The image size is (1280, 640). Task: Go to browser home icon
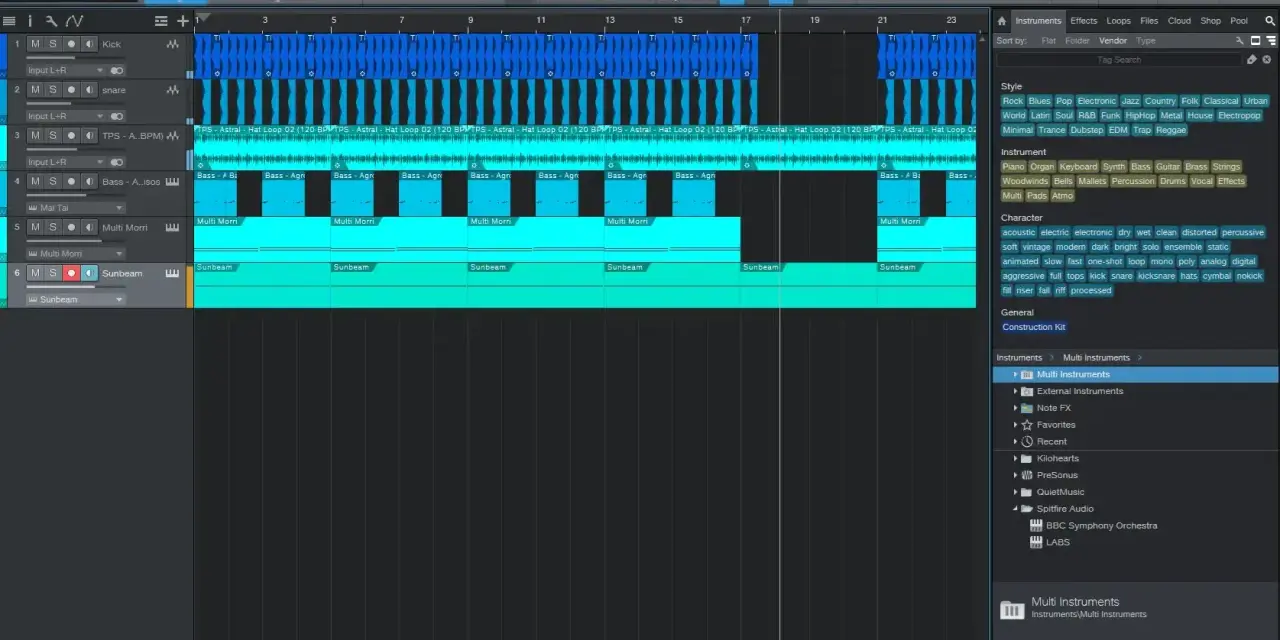coord(1001,21)
